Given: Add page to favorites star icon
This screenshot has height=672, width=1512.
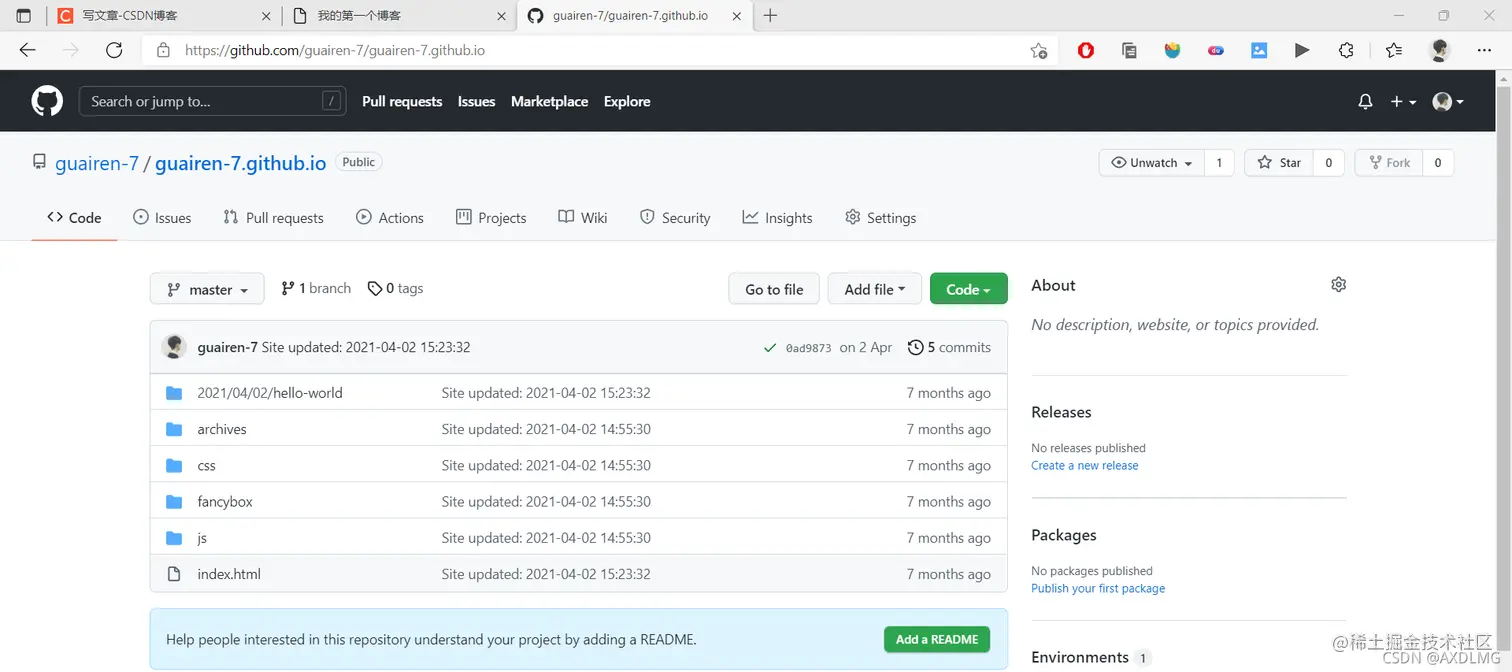Looking at the screenshot, I should (x=1039, y=50).
